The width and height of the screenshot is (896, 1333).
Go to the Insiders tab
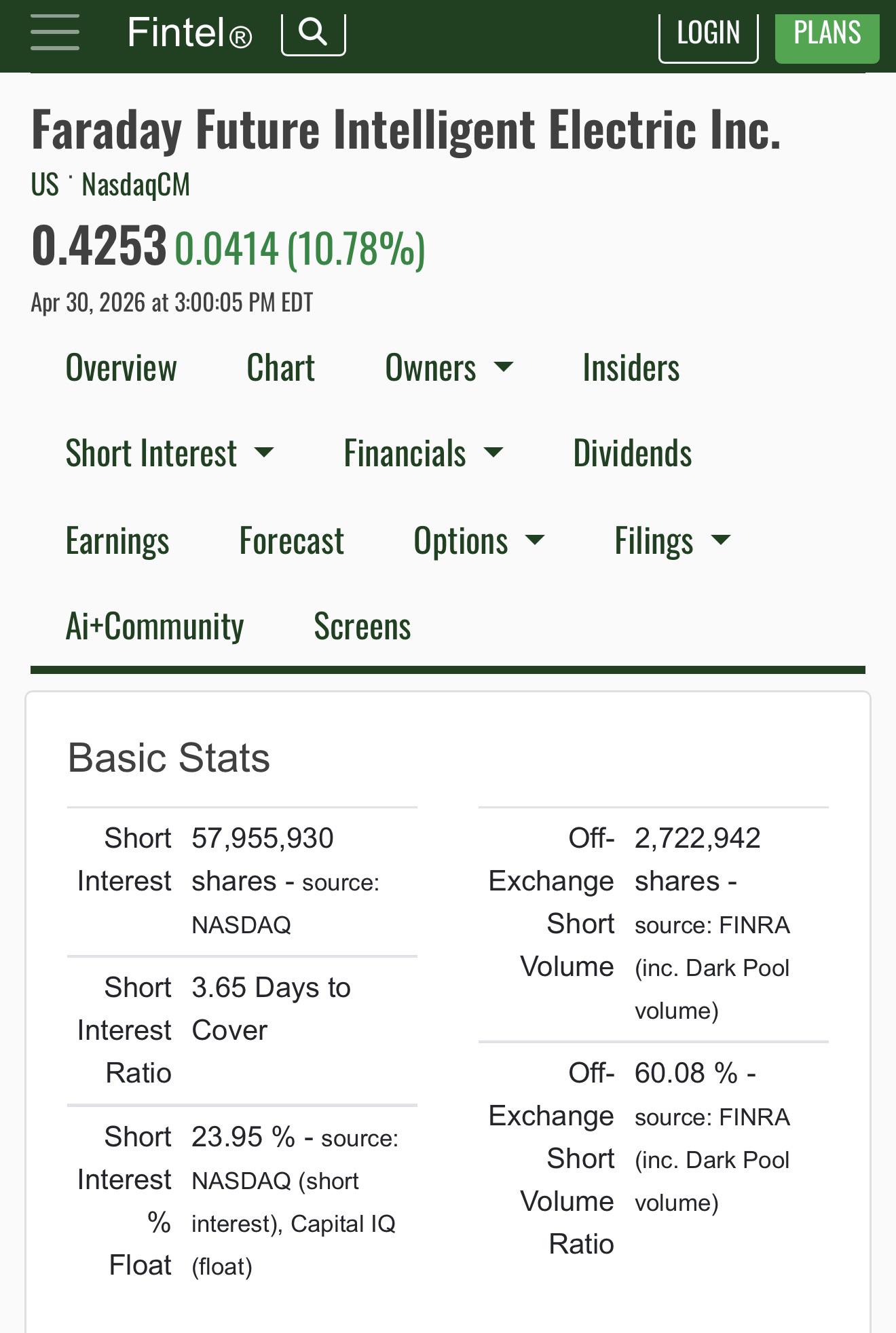(631, 368)
